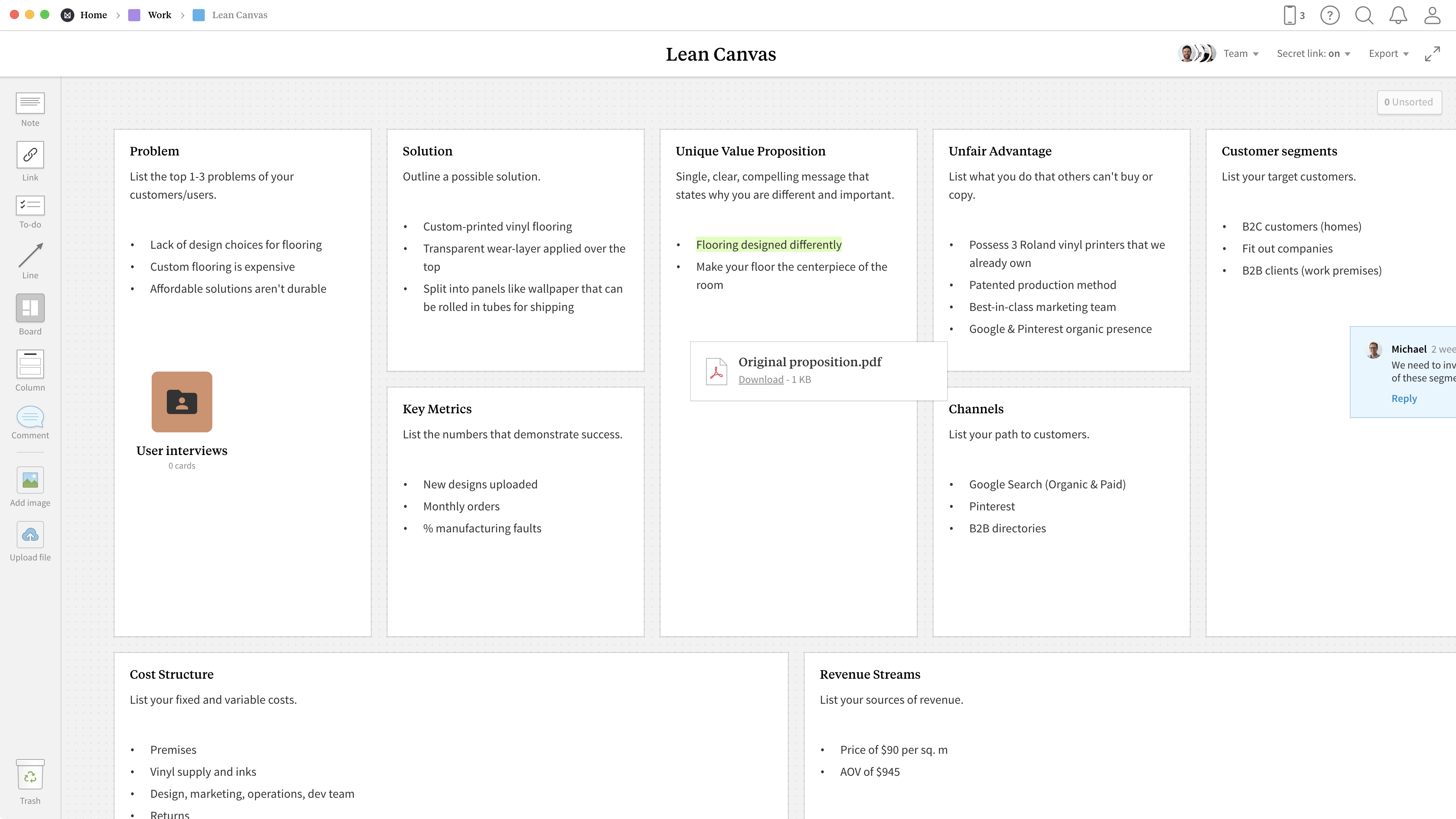Screen dimensions: 1456x819
Task: Open the Export dropdown
Action: pyautogui.click(x=1389, y=54)
